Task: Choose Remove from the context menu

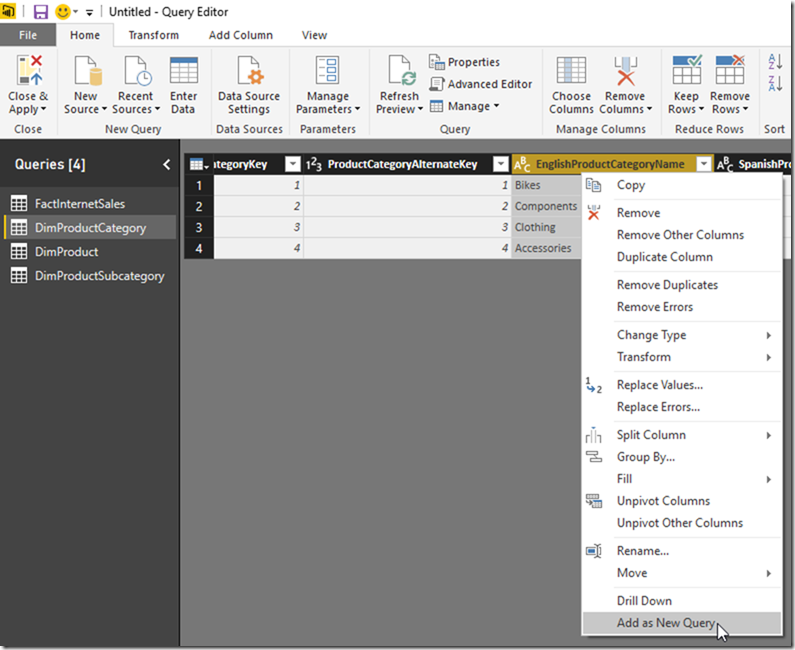Action: coord(682,213)
